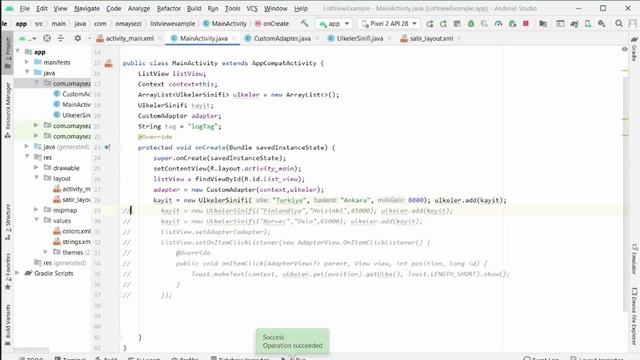Open Project panel settings gear
This screenshot has width=640, height=360.
point(78,38)
